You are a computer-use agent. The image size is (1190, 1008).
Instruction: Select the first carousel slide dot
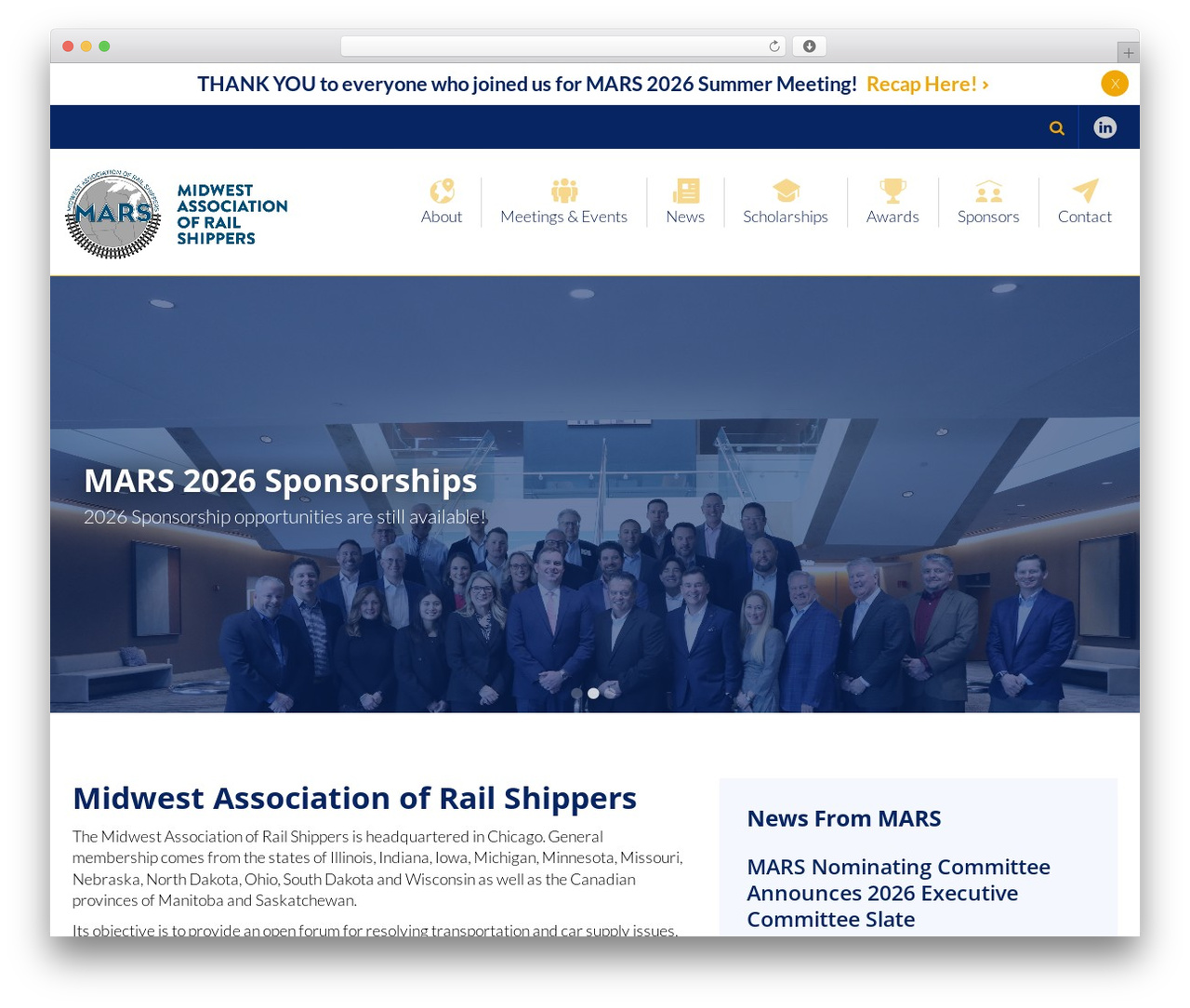[576, 694]
